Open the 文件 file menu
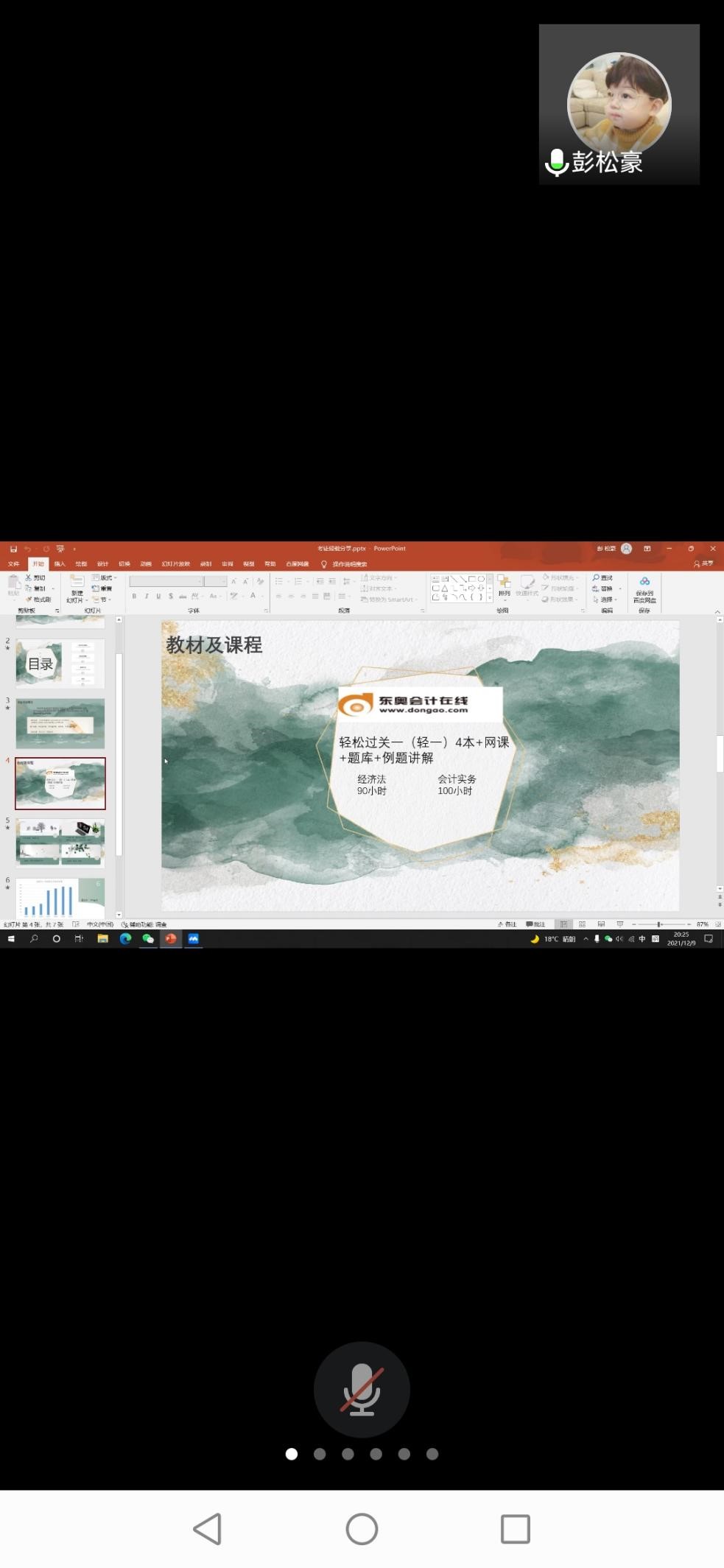The width and height of the screenshot is (724, 1568). point(14,564)
